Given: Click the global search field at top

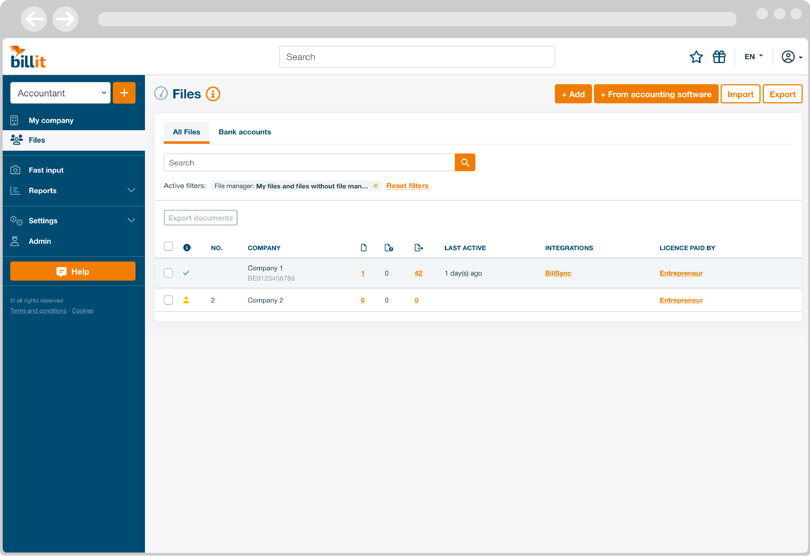Looking at the screenshot, I should (x=416, y=57).
